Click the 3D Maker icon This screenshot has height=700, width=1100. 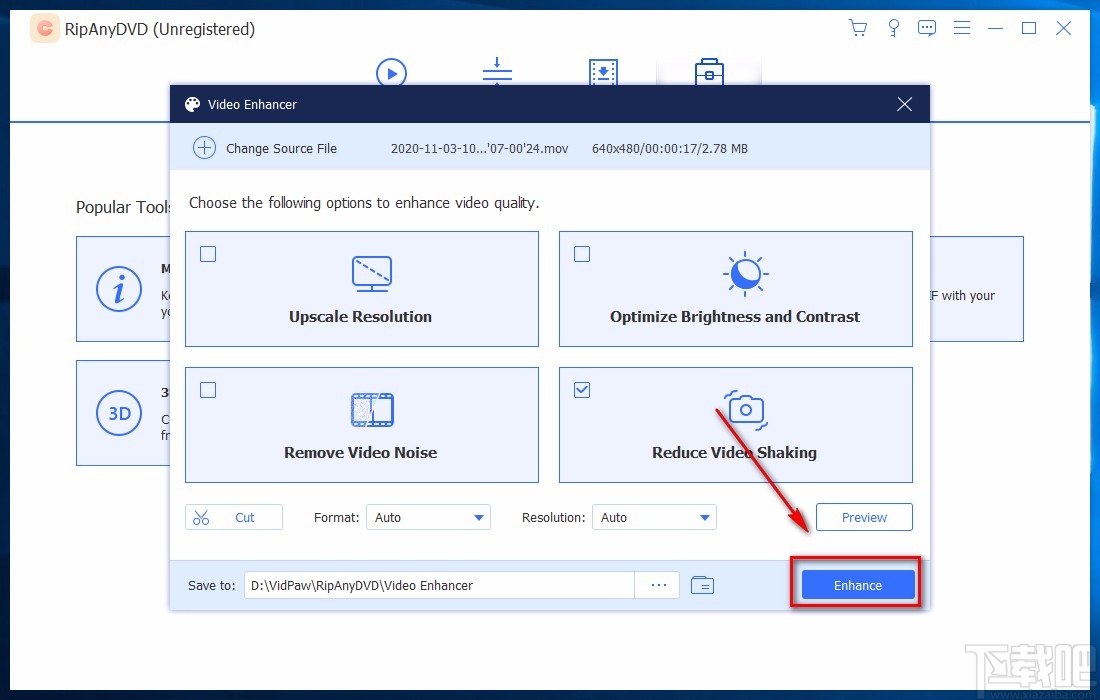point(119,413)
